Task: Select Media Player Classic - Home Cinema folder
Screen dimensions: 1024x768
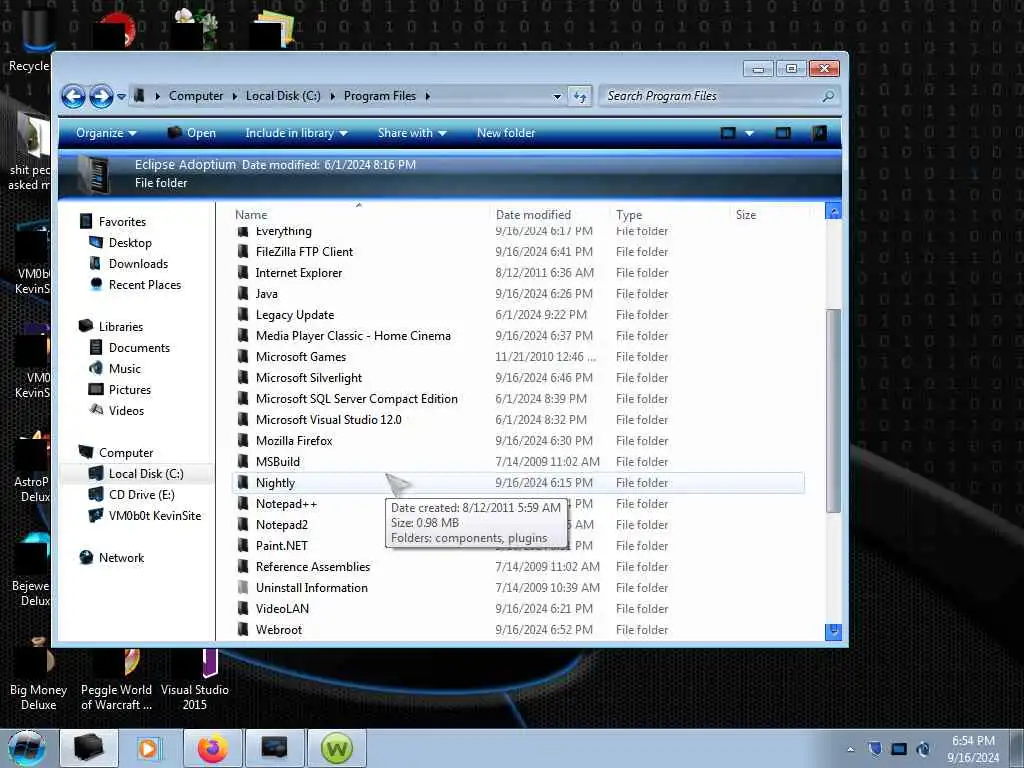Action: click(x=353, y=336)
